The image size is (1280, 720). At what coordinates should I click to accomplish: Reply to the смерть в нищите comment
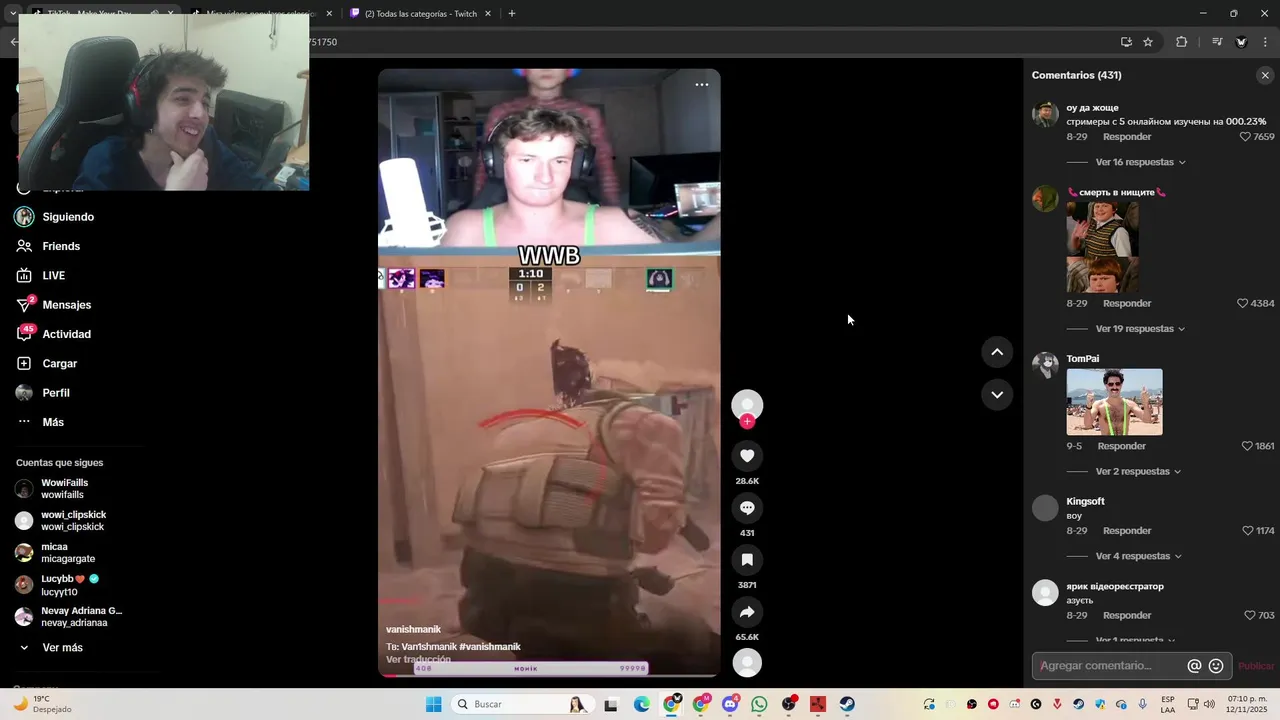[1127, 303]
